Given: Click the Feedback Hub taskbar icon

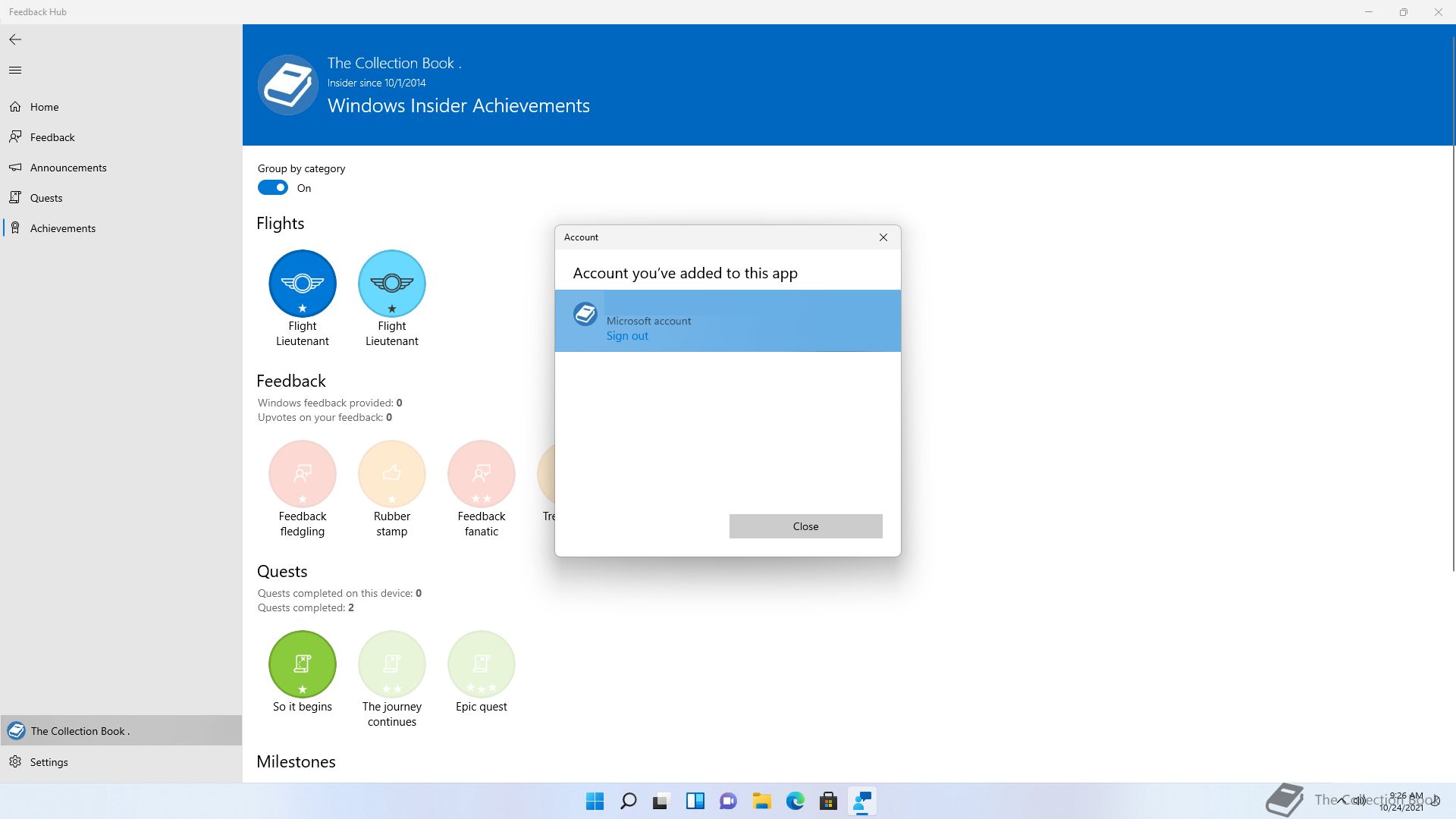Looking at the screenshot, I should [x=862, y=801].
